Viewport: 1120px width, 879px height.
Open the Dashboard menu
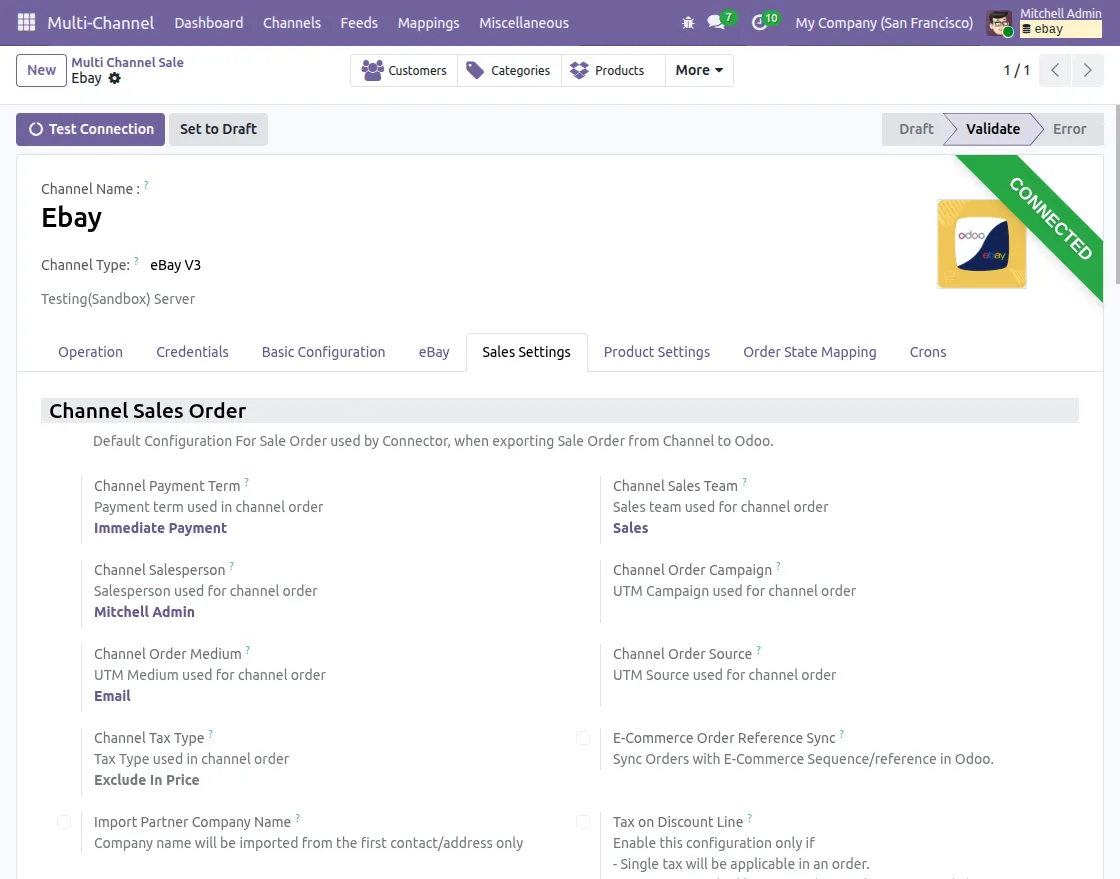coord(209,23)
